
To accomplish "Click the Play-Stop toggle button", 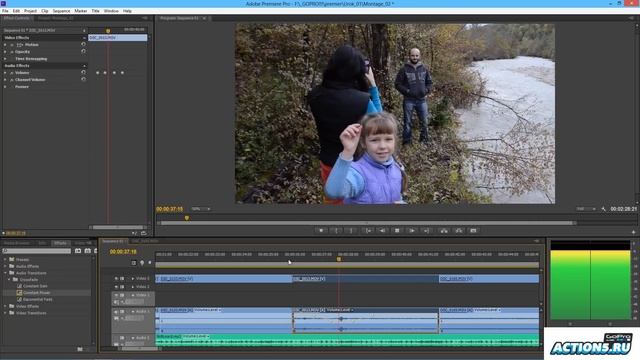I will pos(397,231).
